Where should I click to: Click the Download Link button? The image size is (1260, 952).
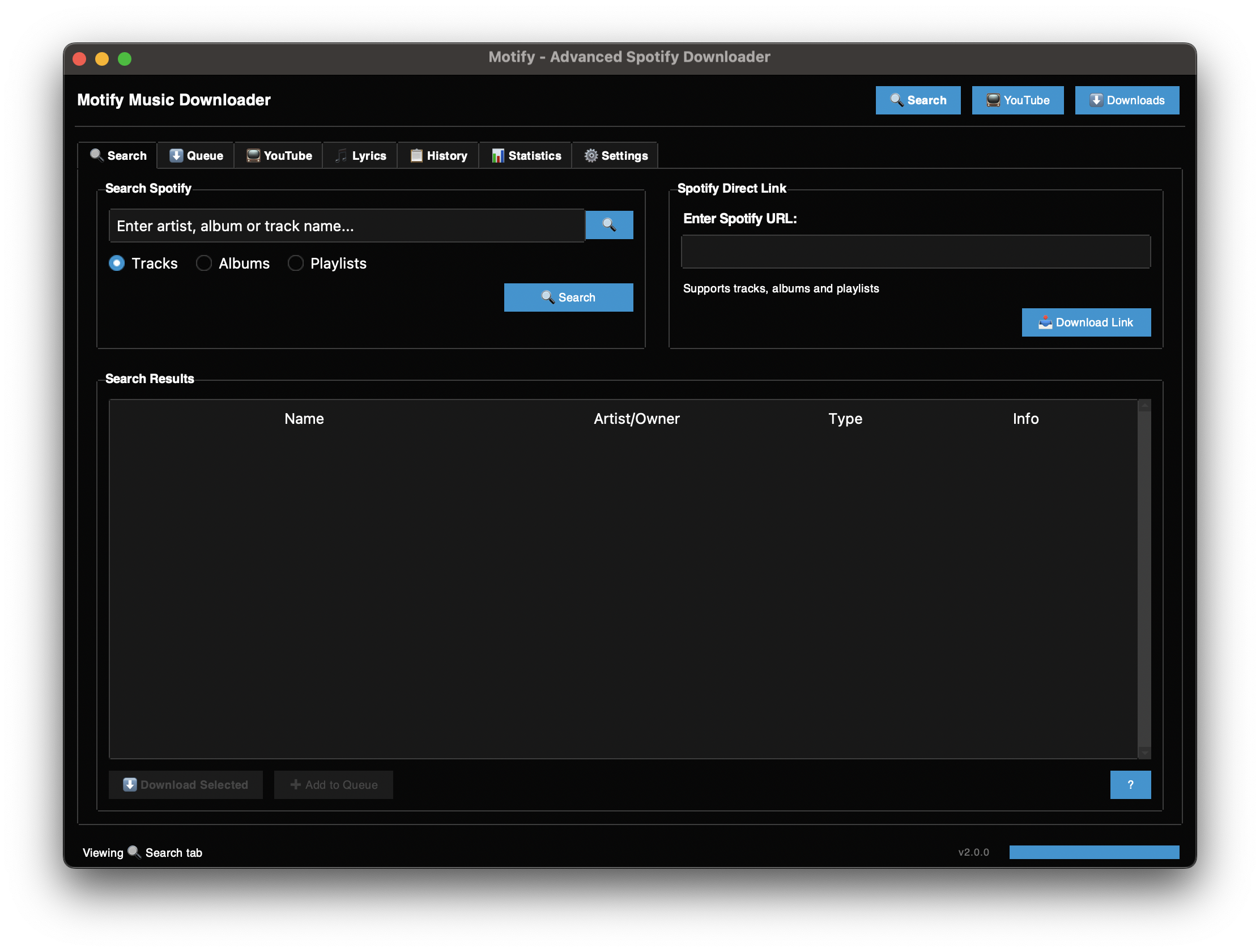tap(1086, 322)
